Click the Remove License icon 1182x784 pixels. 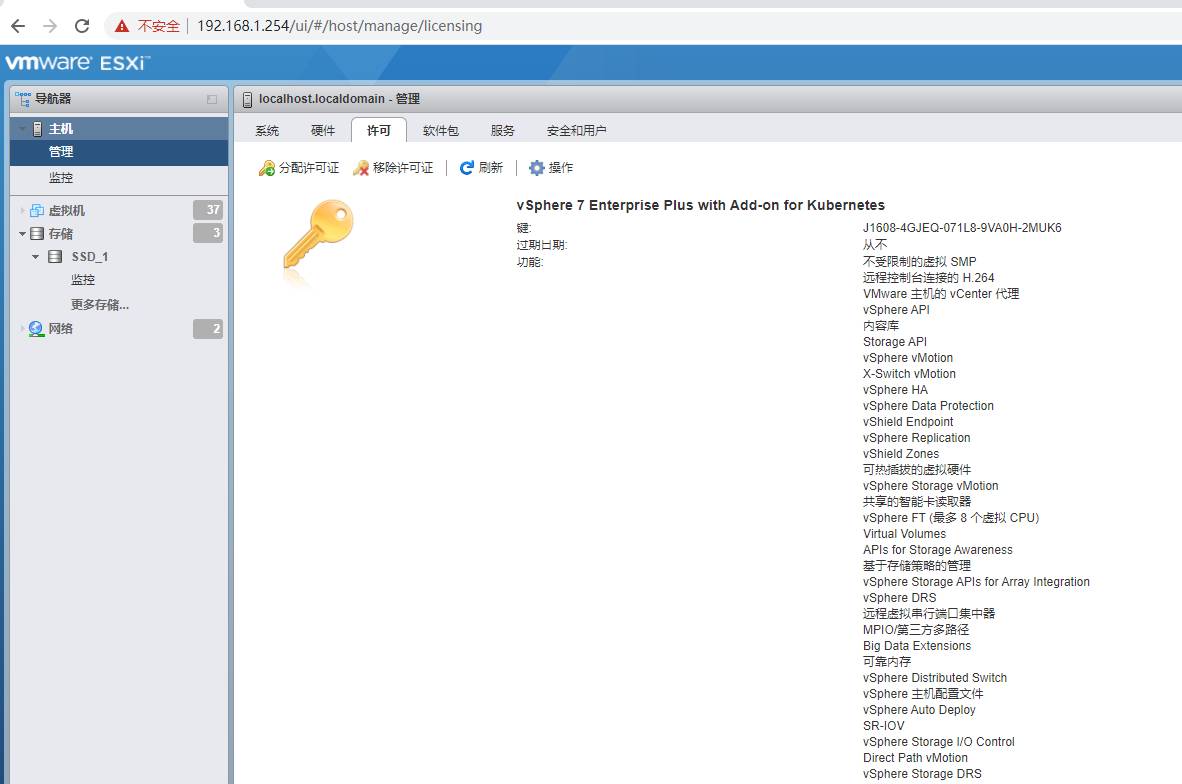[x=361, y=168]
